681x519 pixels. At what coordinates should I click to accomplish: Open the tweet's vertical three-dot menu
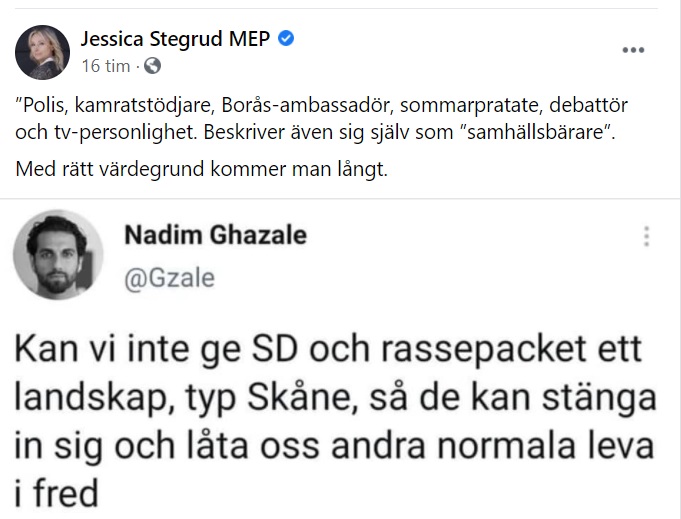(648, 236)
